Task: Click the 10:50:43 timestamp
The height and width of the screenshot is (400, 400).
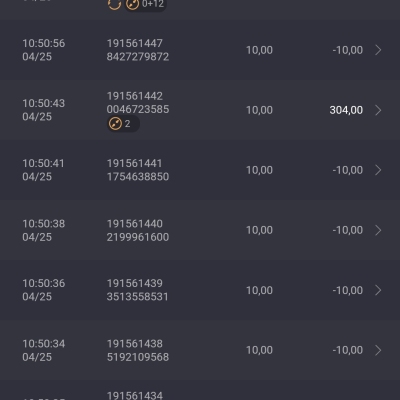Action: 44,103
